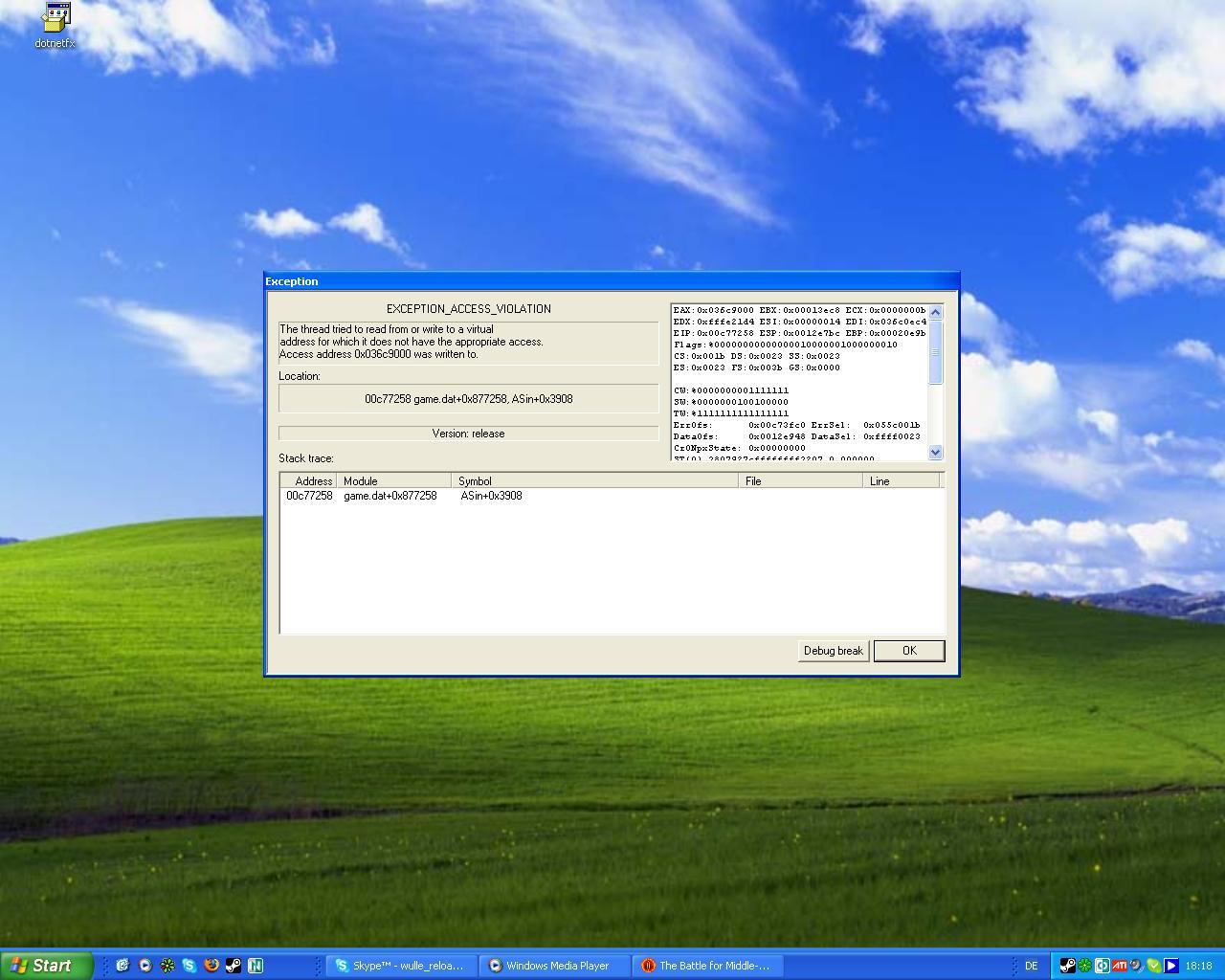Click 'Access address 0x036c9000 was written to'

[x=379, y=354]
